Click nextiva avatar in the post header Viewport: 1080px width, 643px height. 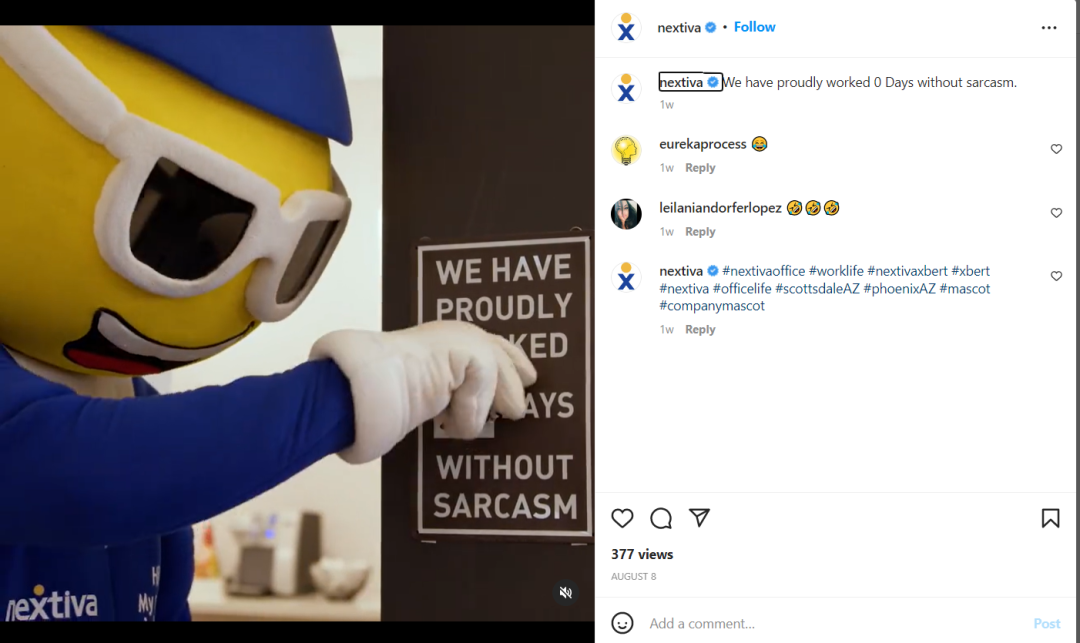tap(626, 28)
